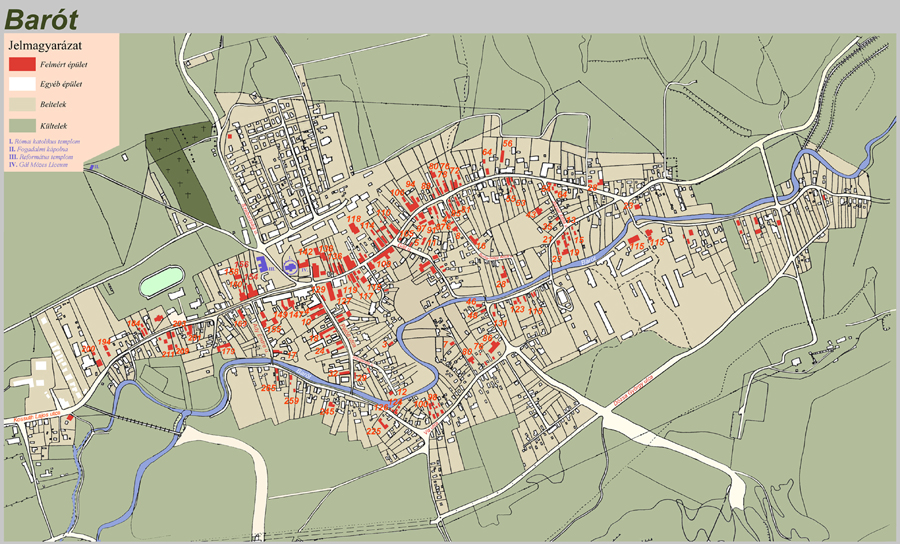Click building number 118 on the map
This screenshot has height=544, width=900.
pyautogui.click(x=353, y=219)
